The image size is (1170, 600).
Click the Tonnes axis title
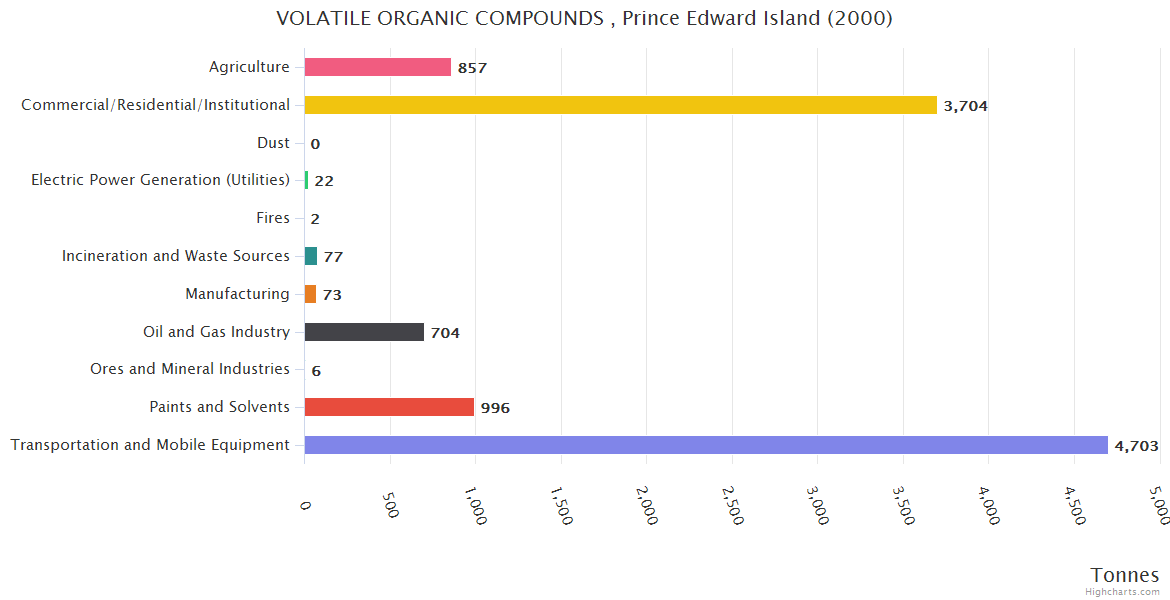[x=1124, y=575]
